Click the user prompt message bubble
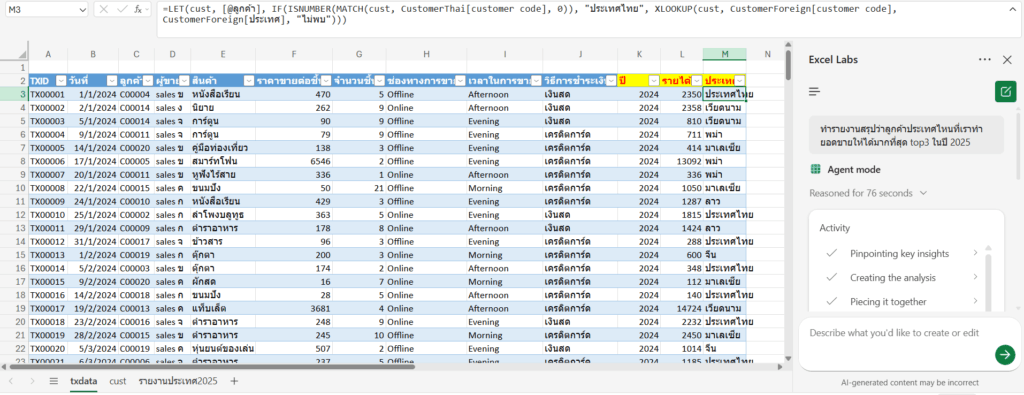 [x=906, y=134]
